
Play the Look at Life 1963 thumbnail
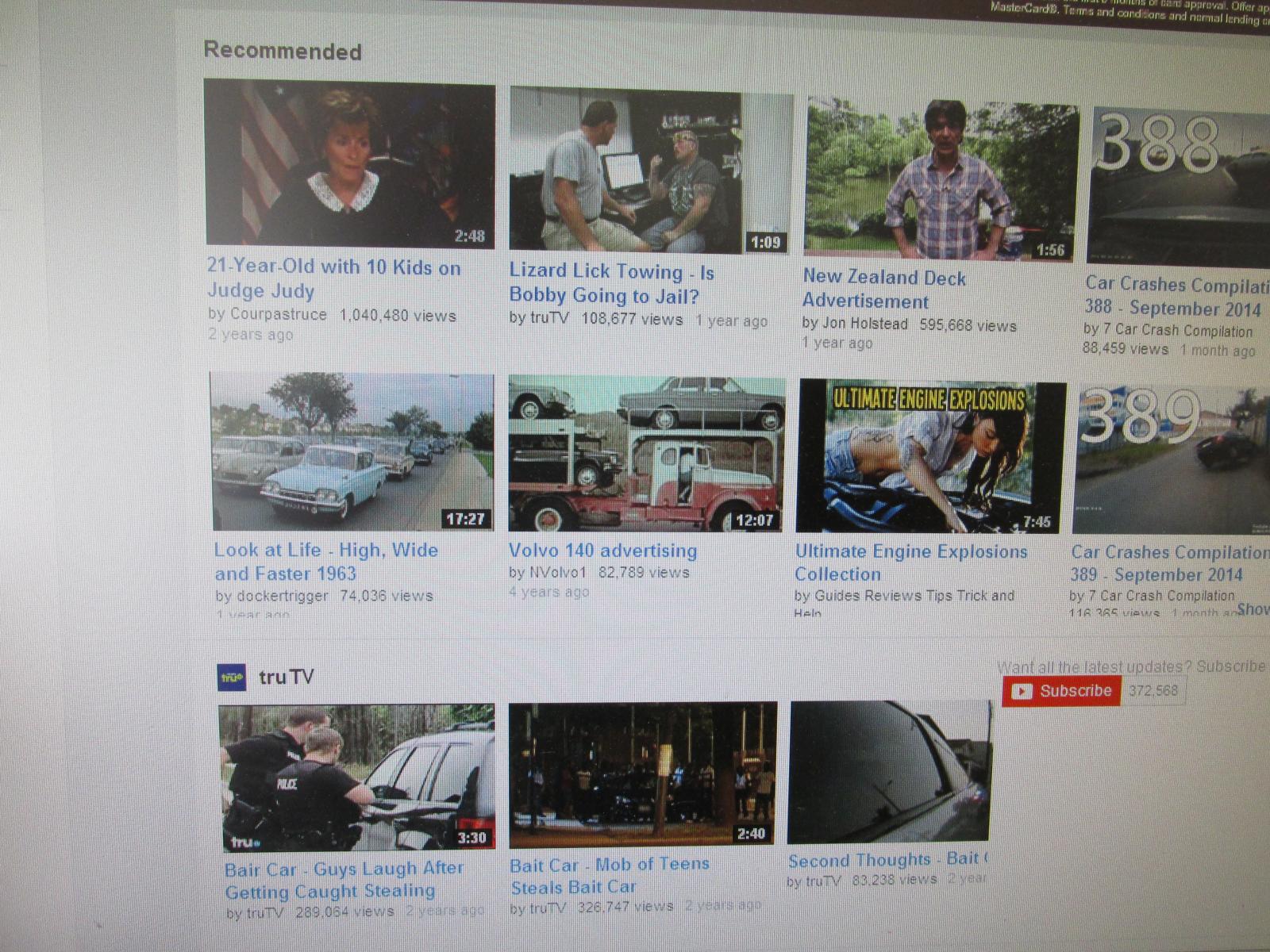tap(352, 451)
